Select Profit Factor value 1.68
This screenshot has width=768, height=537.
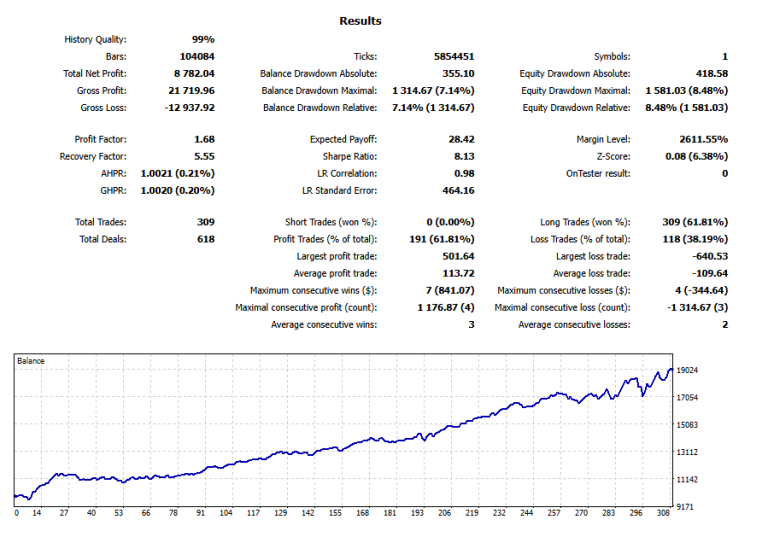pyautogui.click(x=204, y=140)
